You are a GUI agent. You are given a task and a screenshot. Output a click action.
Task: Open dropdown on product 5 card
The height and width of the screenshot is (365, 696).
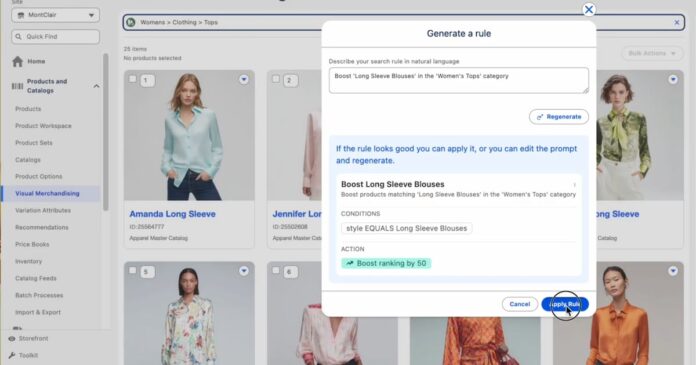(244, 271)
